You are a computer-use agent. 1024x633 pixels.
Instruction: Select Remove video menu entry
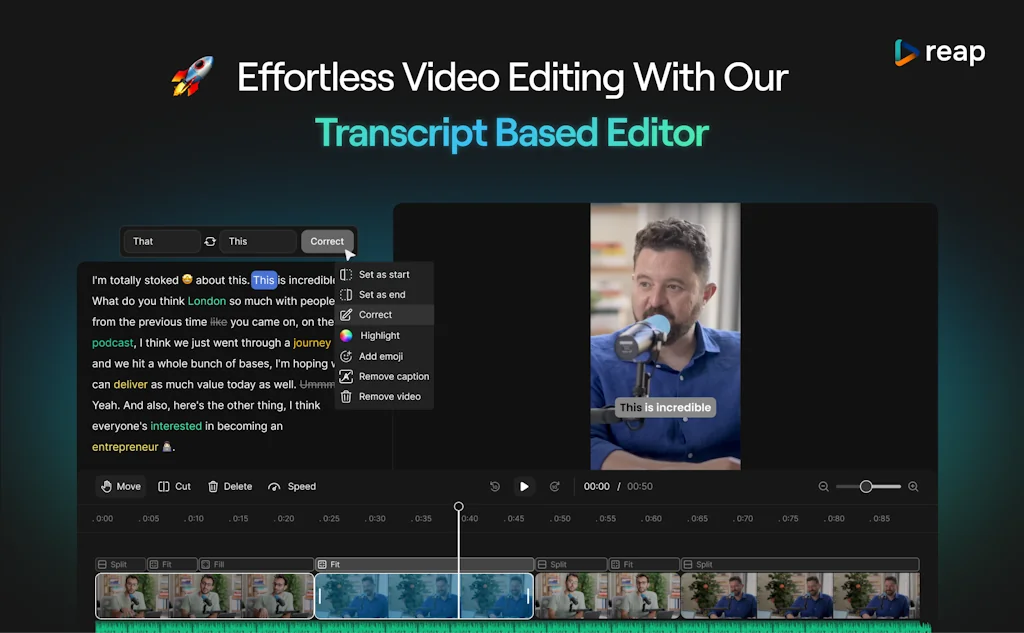[389, 397]
